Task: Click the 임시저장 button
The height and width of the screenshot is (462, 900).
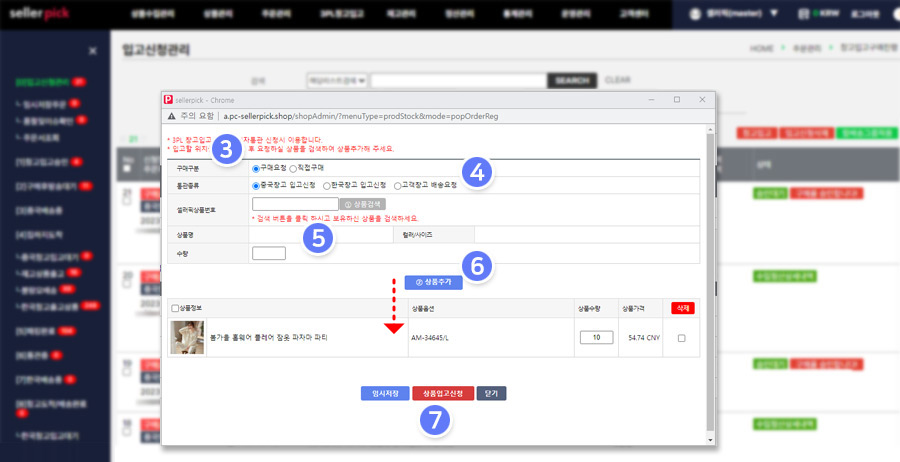Action: tap(385, 394)
